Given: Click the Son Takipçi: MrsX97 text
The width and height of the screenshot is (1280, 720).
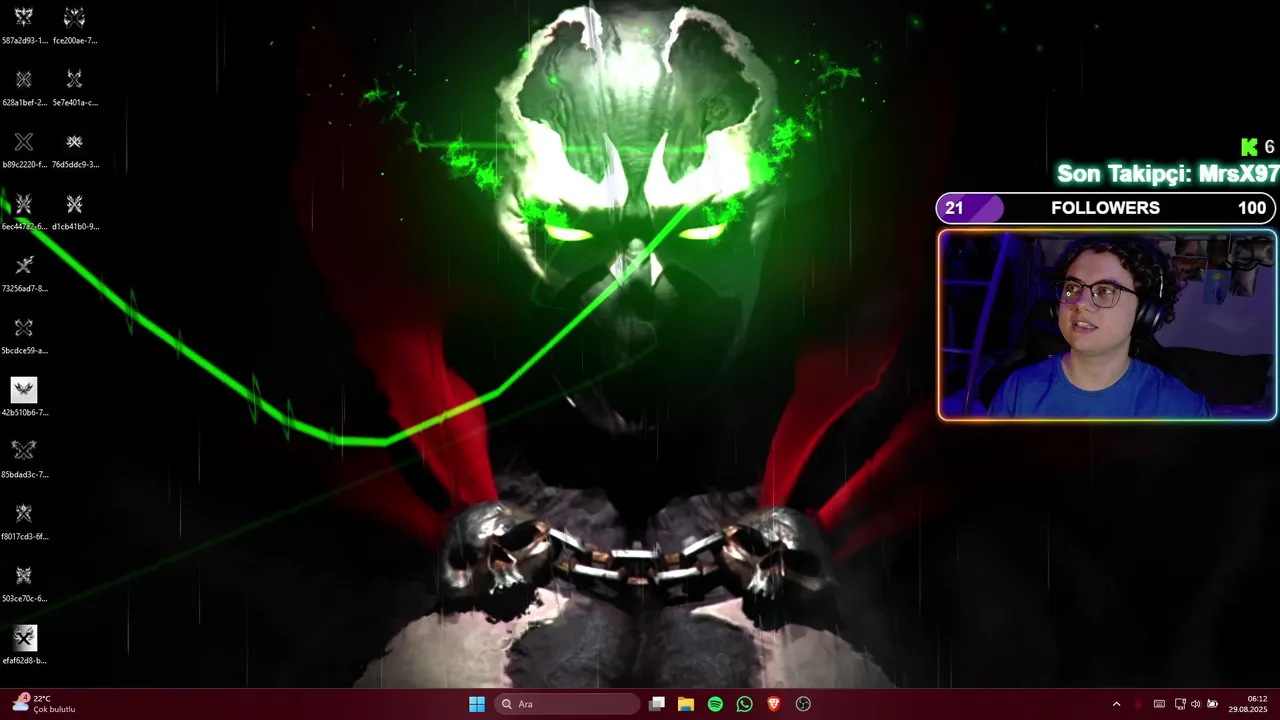Looking at the screenshot, I should click(1168, 174).
